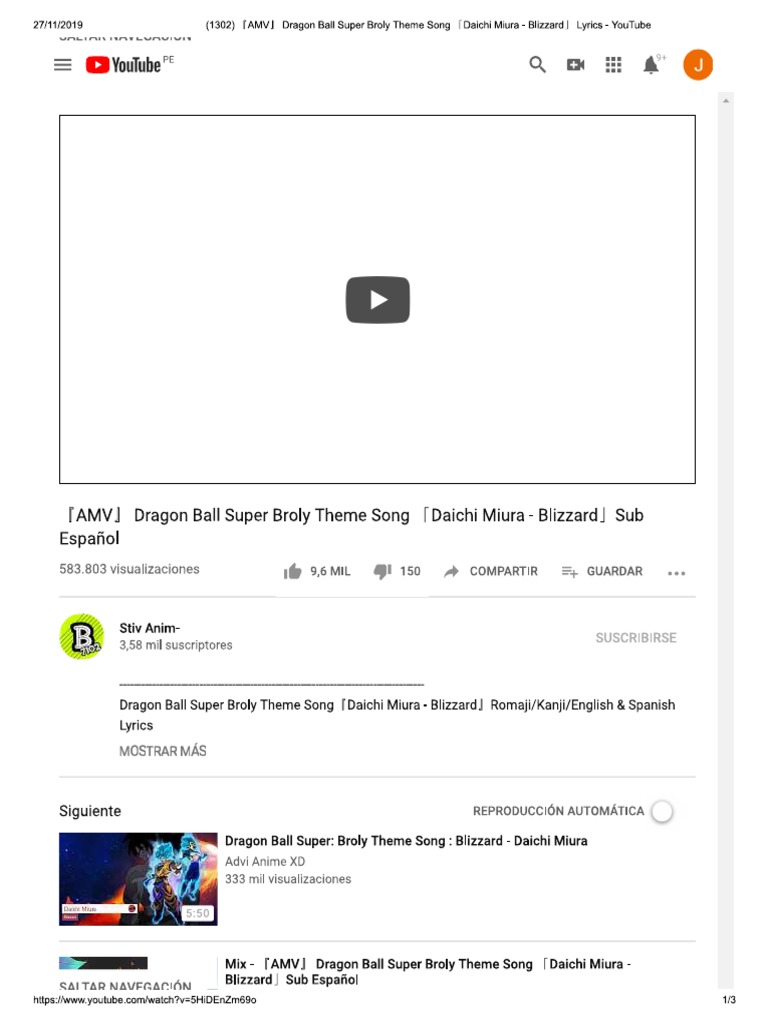
Task: Open the notifications bell
Action: point(651,65)
